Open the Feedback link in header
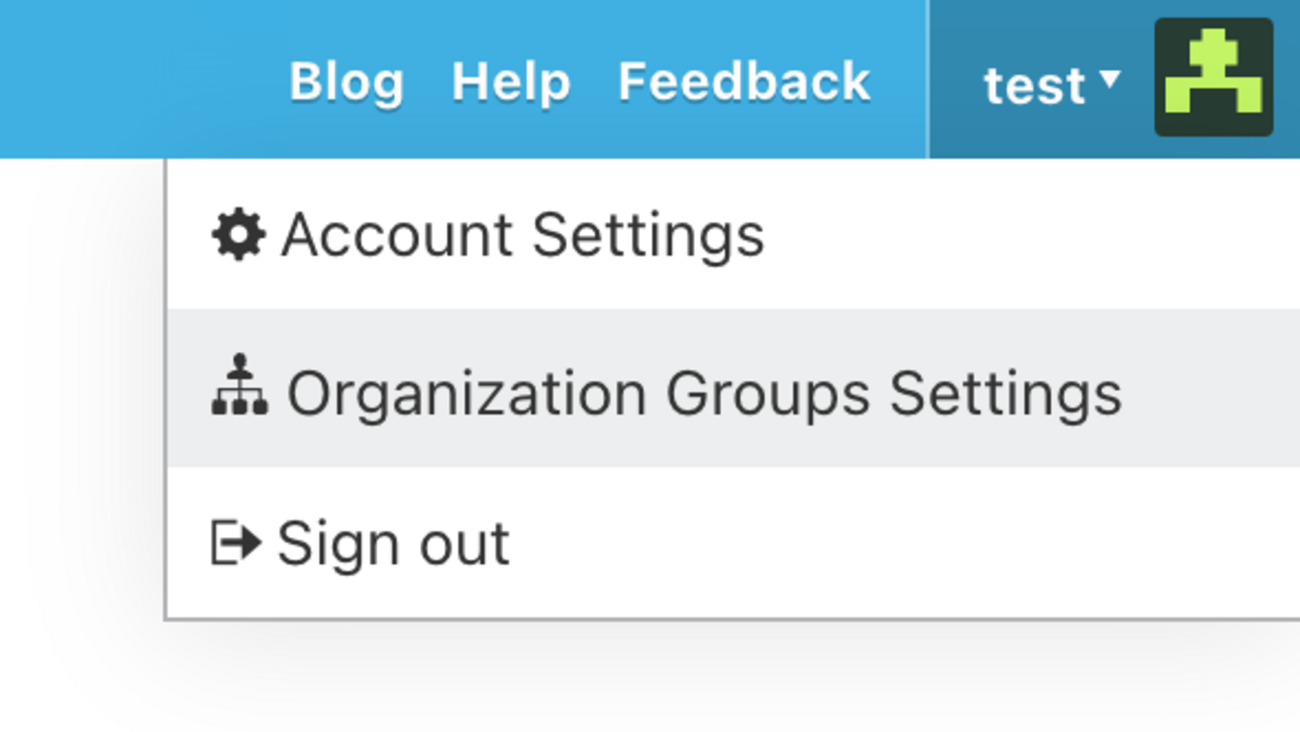This screenshot has width=1300, height=732. (744, 82)
